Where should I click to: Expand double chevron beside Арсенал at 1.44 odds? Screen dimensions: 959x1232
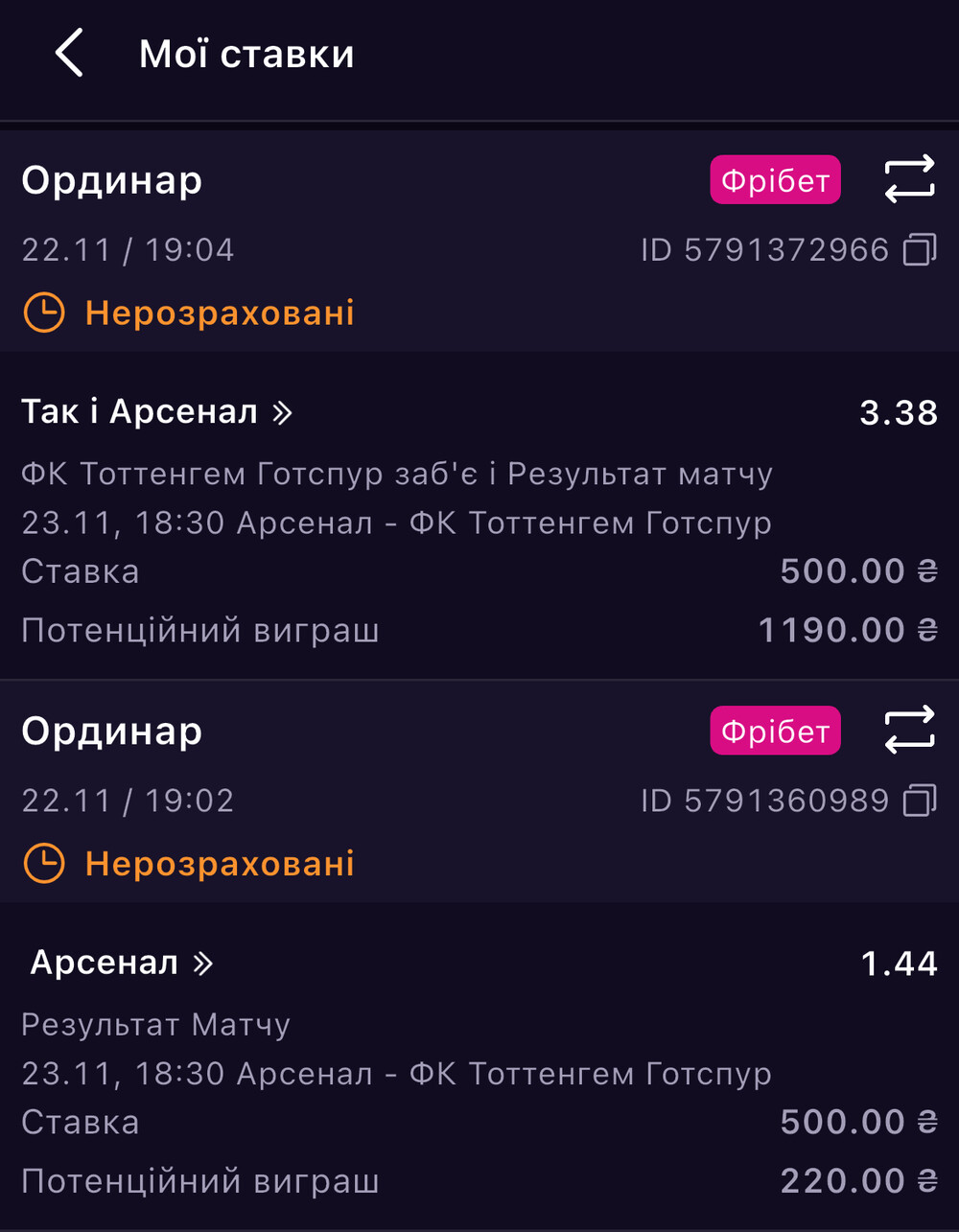(202, 963)
